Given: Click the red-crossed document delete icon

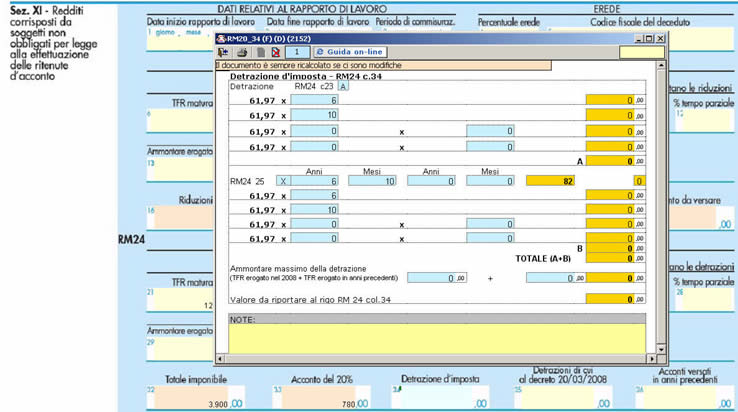Looking at the screenshot, I should pos(275,51).
